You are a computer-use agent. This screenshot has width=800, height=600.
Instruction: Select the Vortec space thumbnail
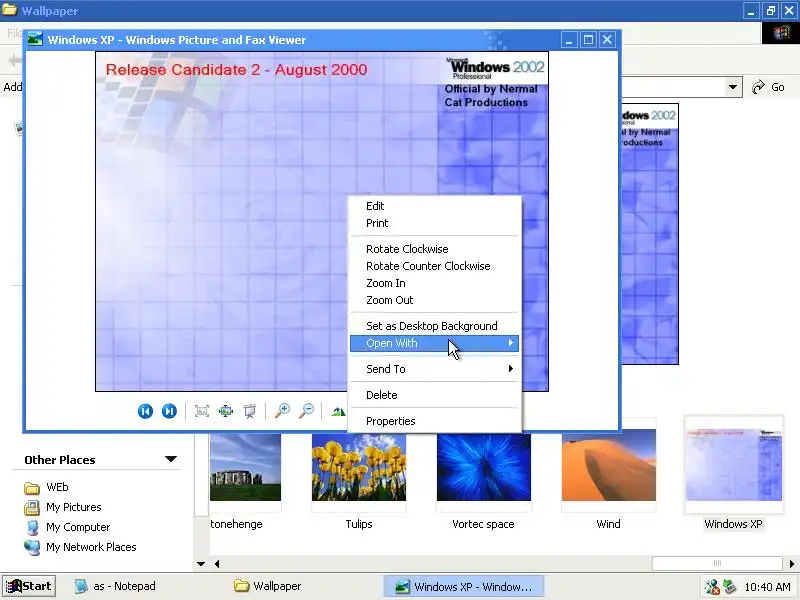[484, 467]
